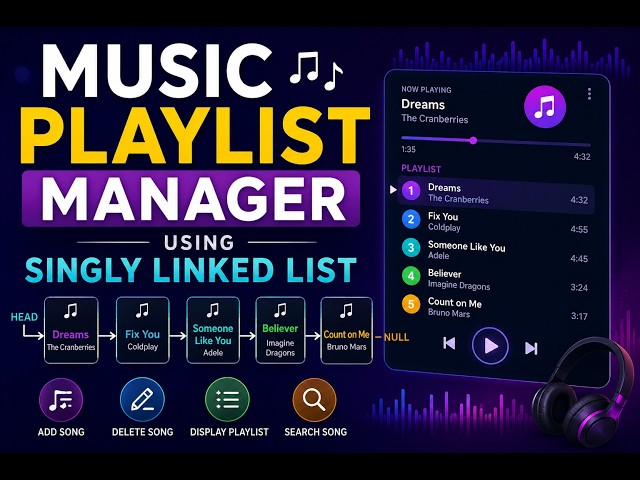Skip to next track
This screenshot has height=480, width=640.
tap(531, 348)
